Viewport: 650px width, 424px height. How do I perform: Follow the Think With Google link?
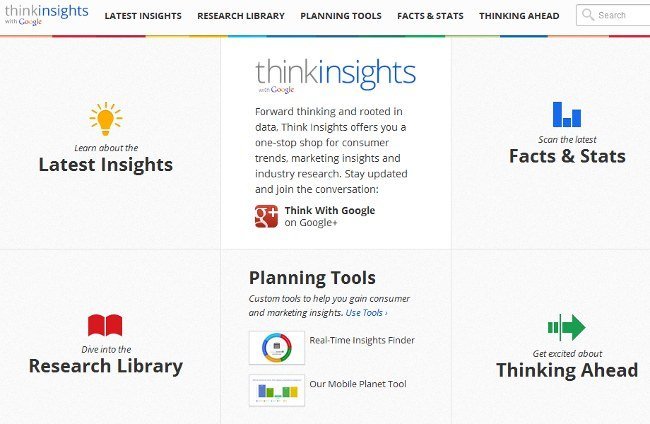tap(329, 210)
